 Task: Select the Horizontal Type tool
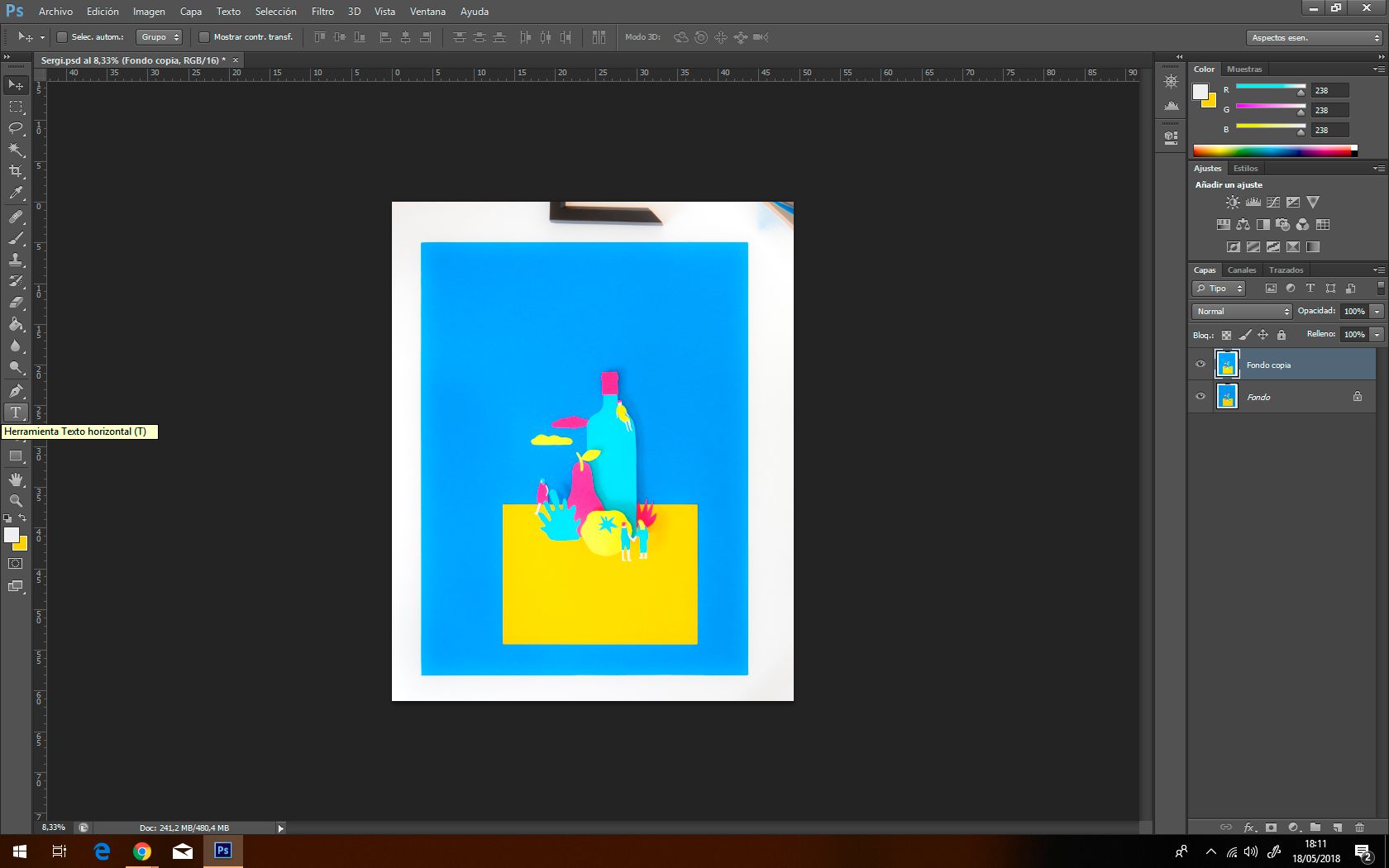pos(16,413)
